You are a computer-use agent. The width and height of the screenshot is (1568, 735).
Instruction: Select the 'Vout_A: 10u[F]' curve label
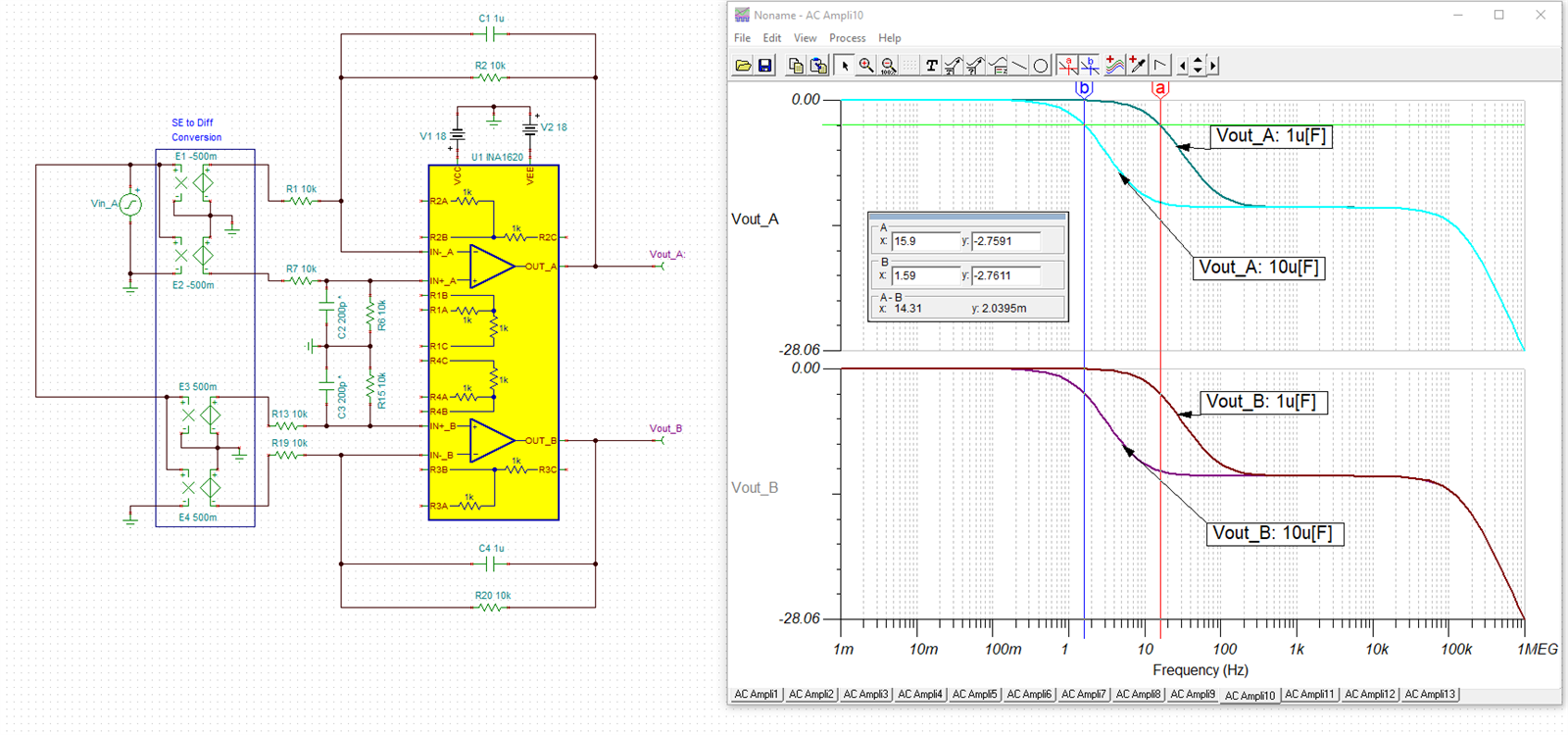pyautogui.click(x=1258, y=268)
